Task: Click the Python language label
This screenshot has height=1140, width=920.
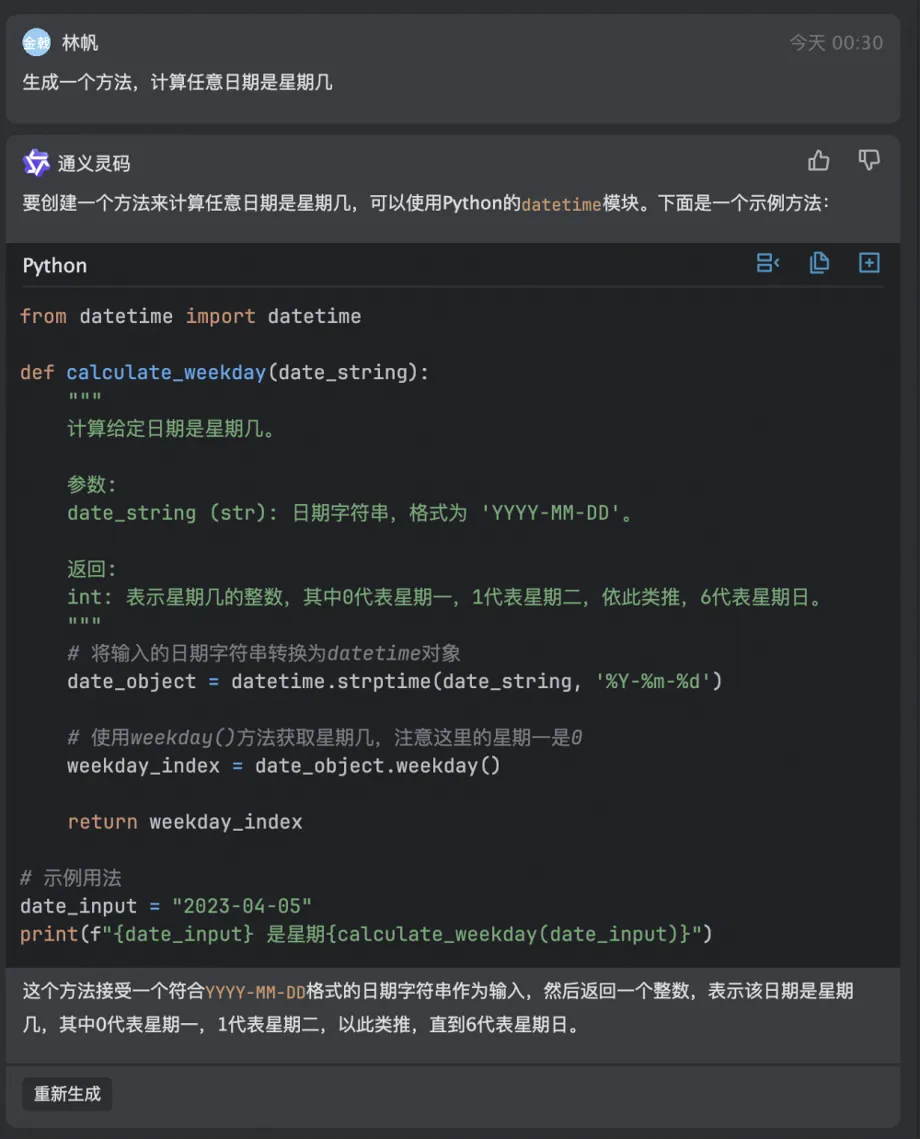Action: click(55, 265)
